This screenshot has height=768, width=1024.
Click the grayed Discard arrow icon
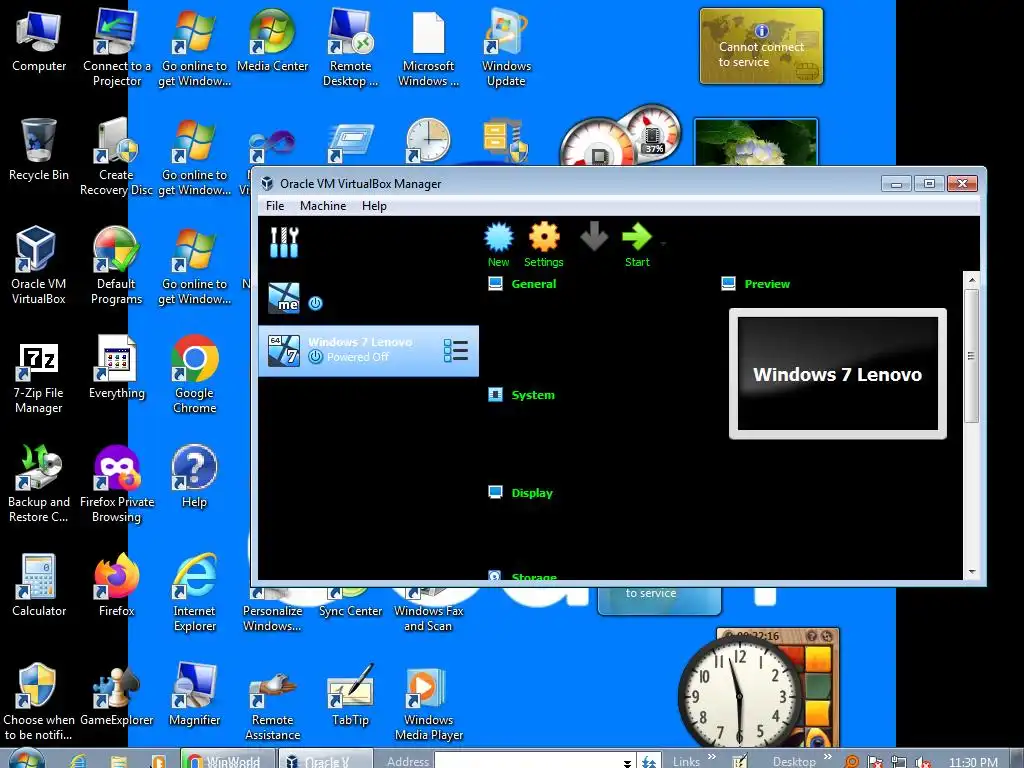tap(594, 236)
